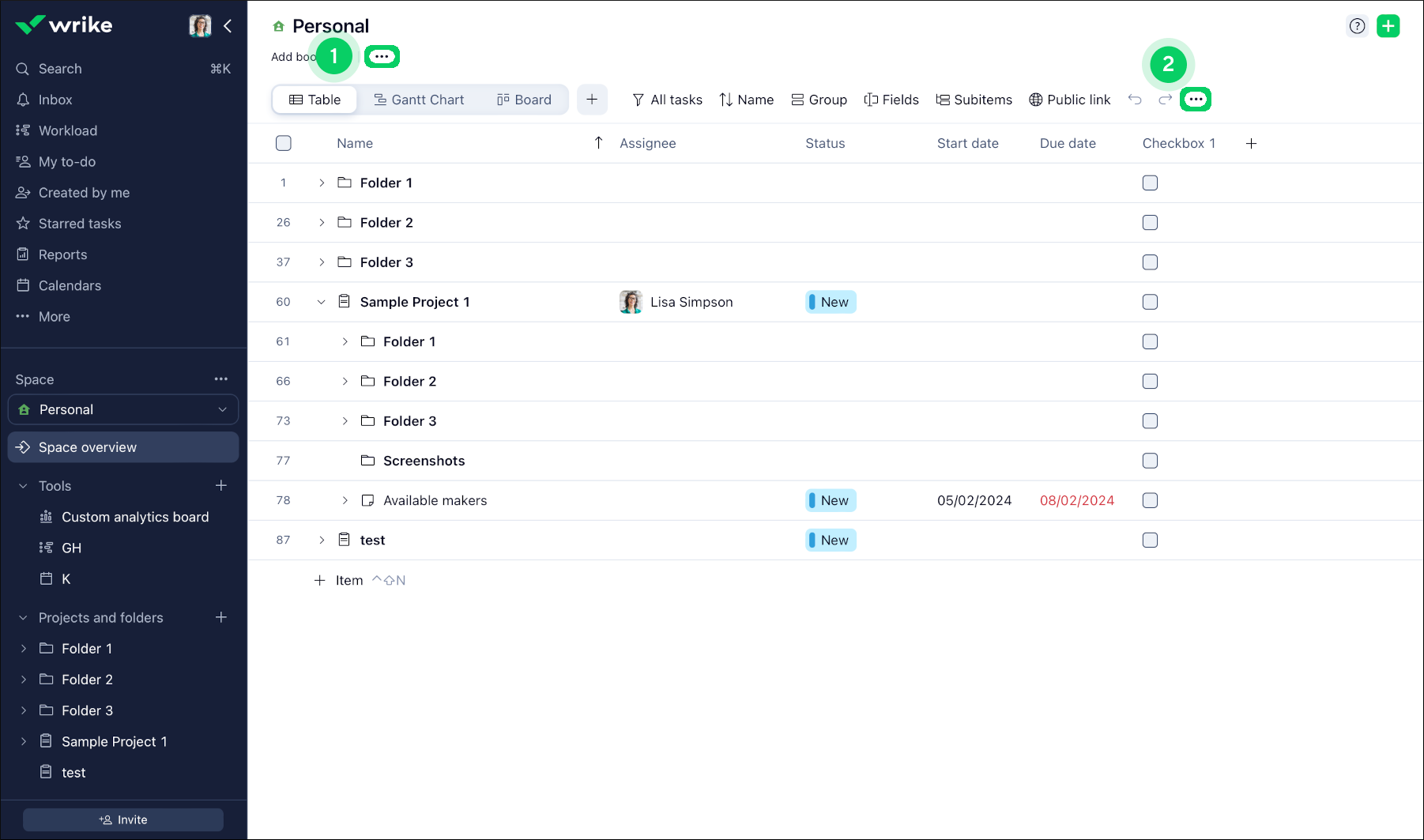Screen dimensions: 1424x840
Task: Switch to the Board view
Action: click(x=524, y=100)
